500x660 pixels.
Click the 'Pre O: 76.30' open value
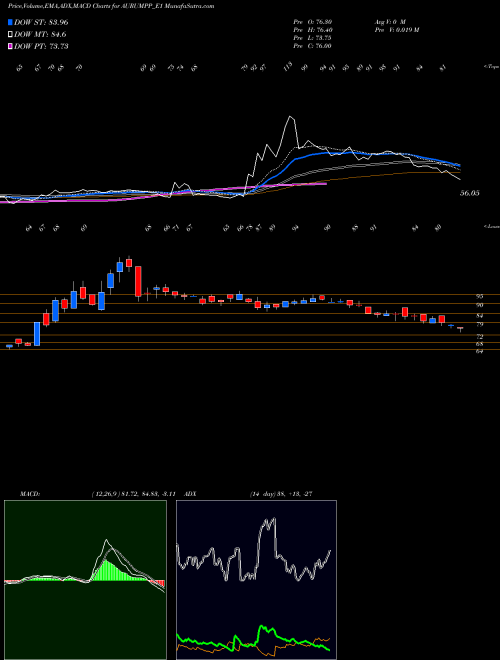pyautogui.click(x=312, y=22)
